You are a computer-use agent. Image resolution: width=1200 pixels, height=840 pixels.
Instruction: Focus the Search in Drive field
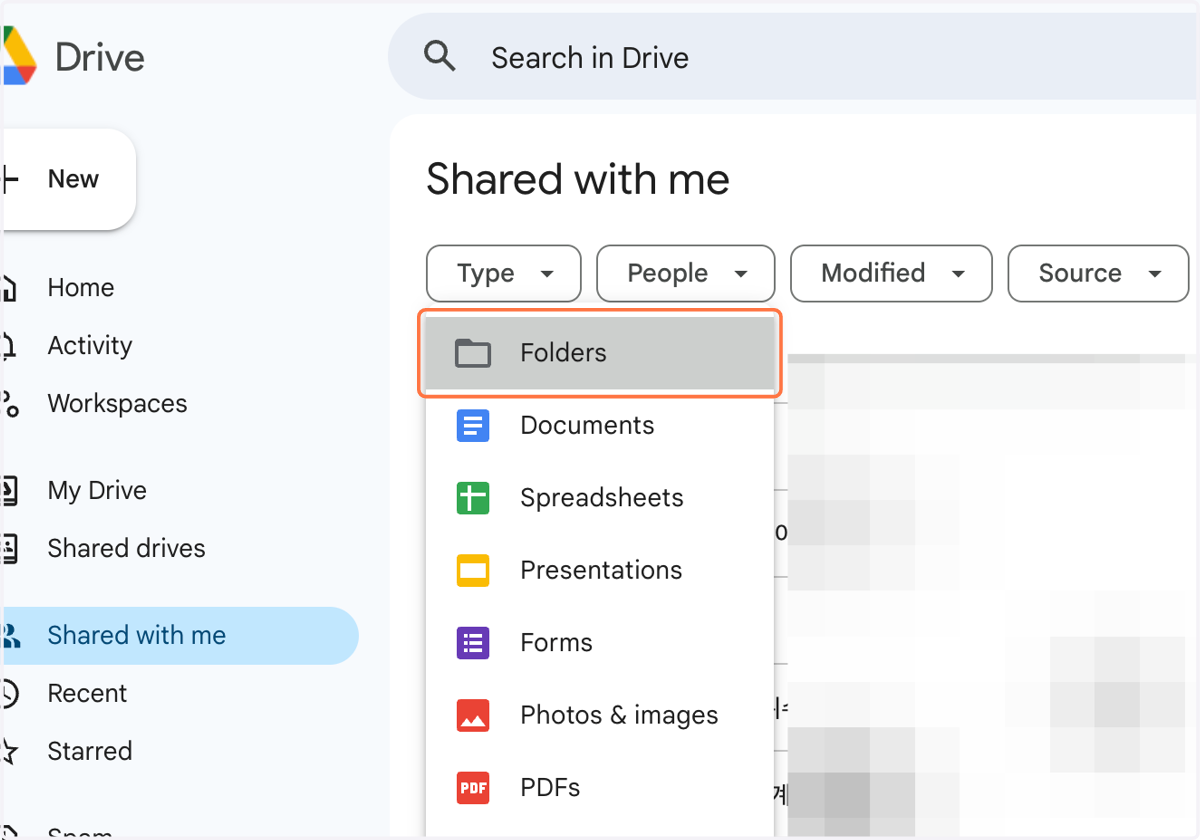pyautogui.click(x=794, y=57)
